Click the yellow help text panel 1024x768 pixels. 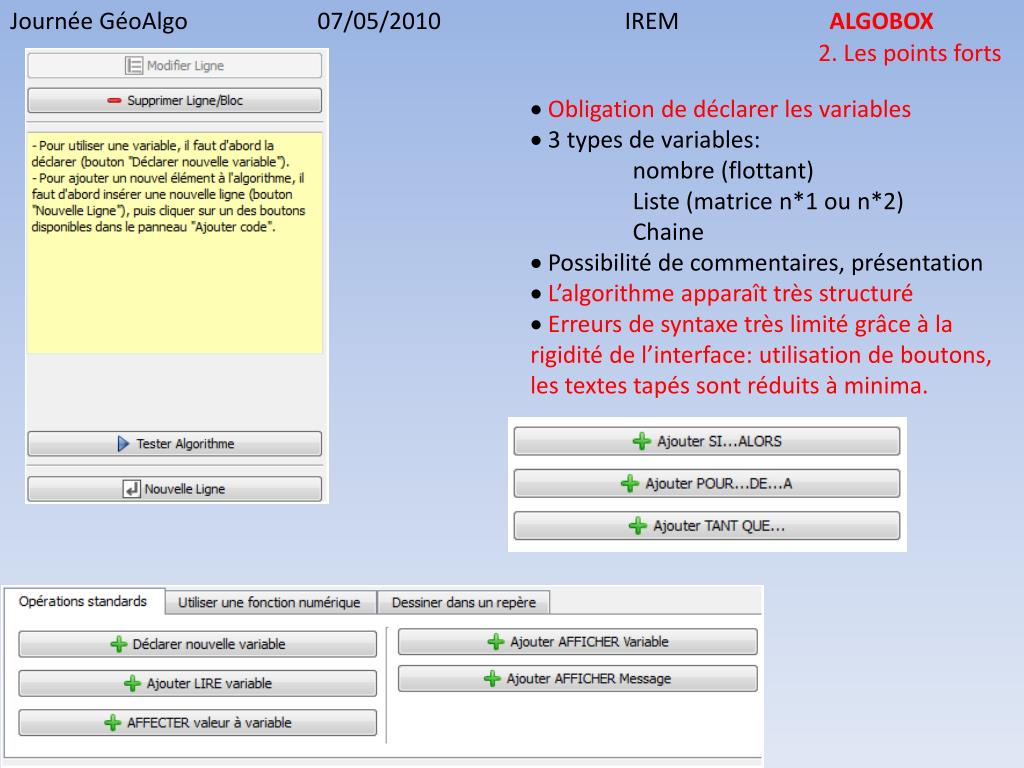coord(174,242)
